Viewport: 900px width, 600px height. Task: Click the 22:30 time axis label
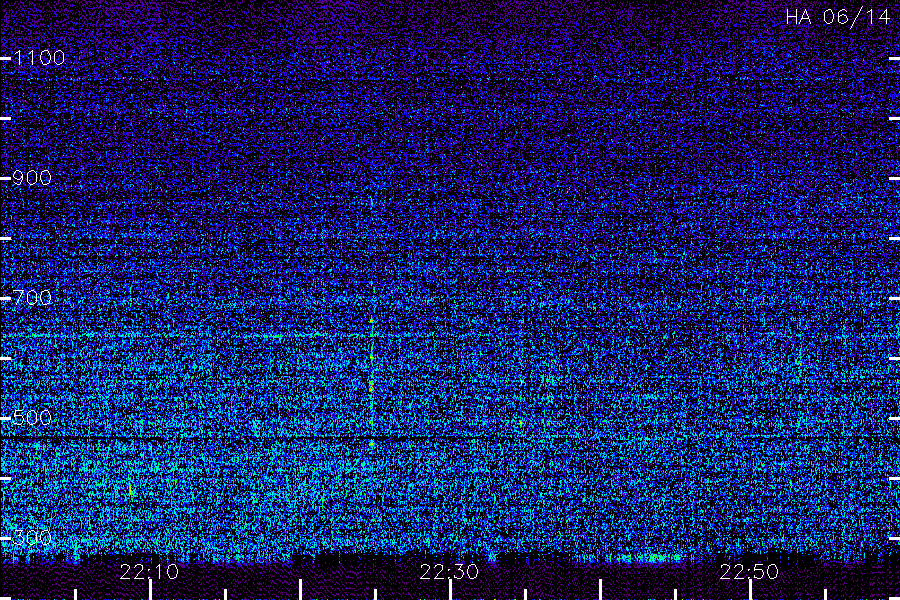pos(449,572)
